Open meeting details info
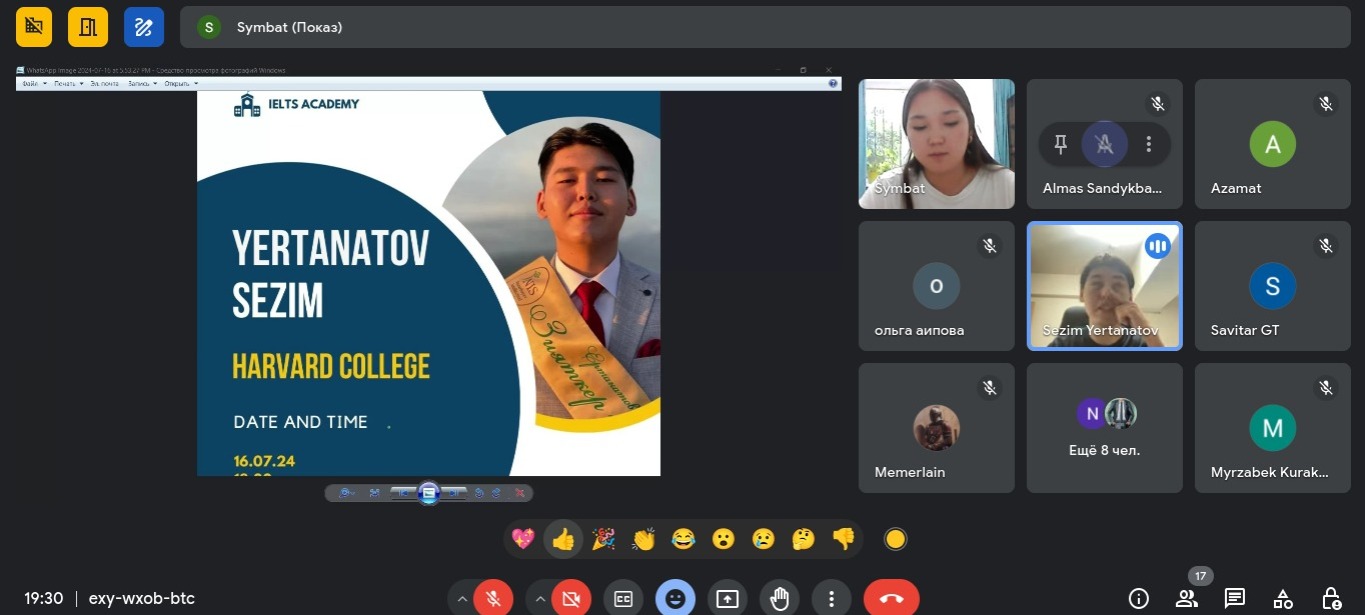This screenshot has height=615, width=1365. click(x=1138, y=598)
